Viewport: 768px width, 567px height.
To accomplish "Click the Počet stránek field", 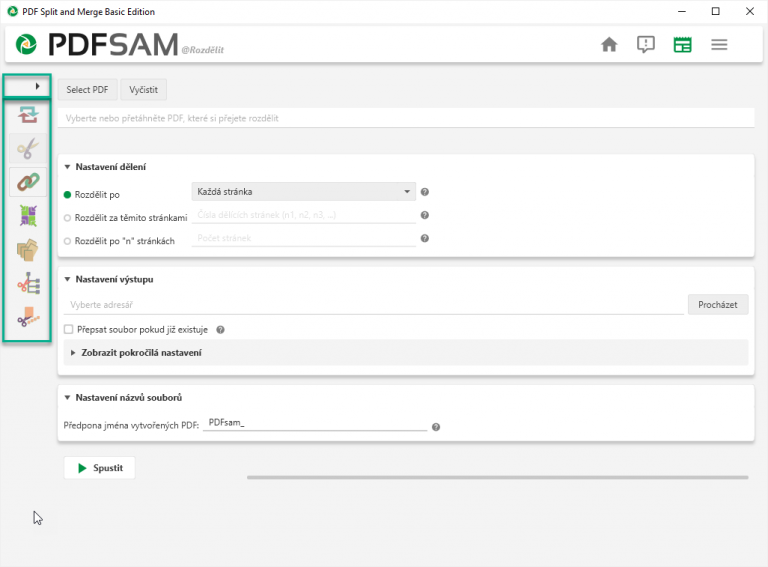I will coord(304,238).
